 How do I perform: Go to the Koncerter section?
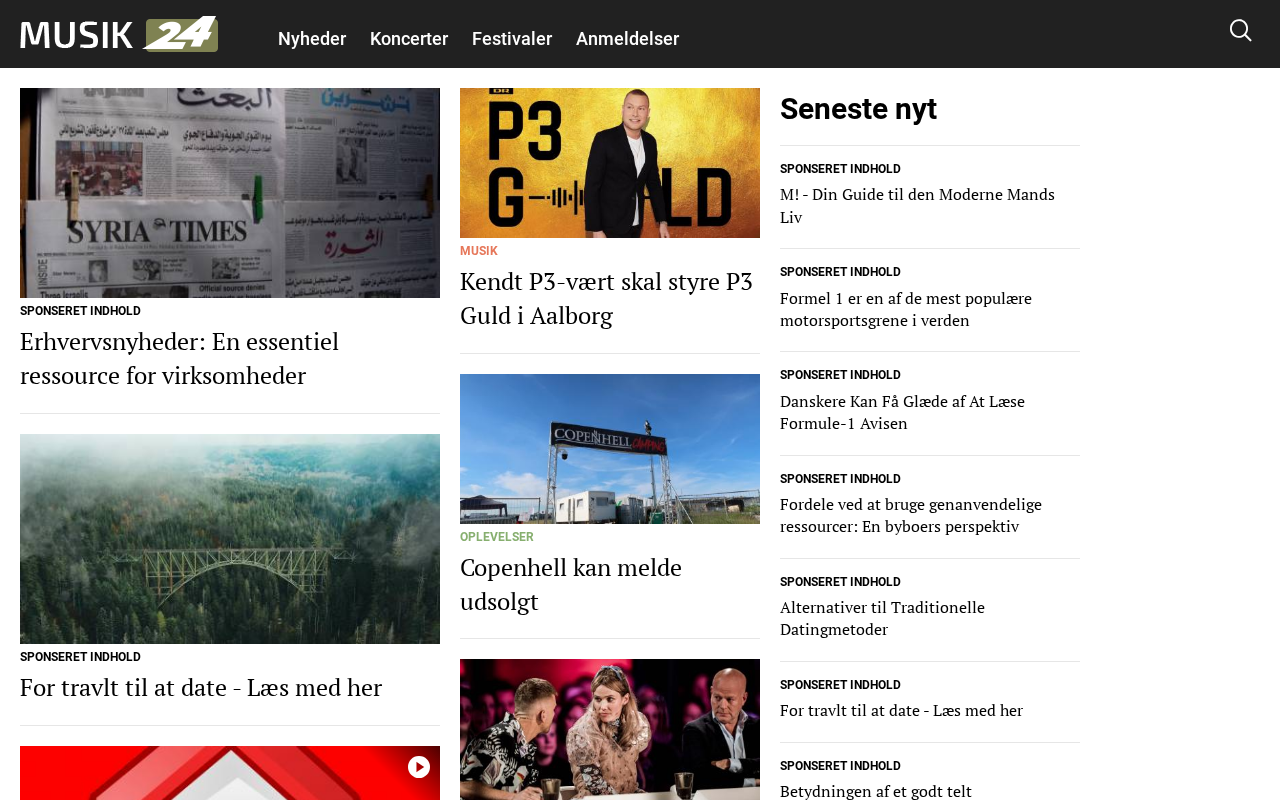tap(409, 39)
